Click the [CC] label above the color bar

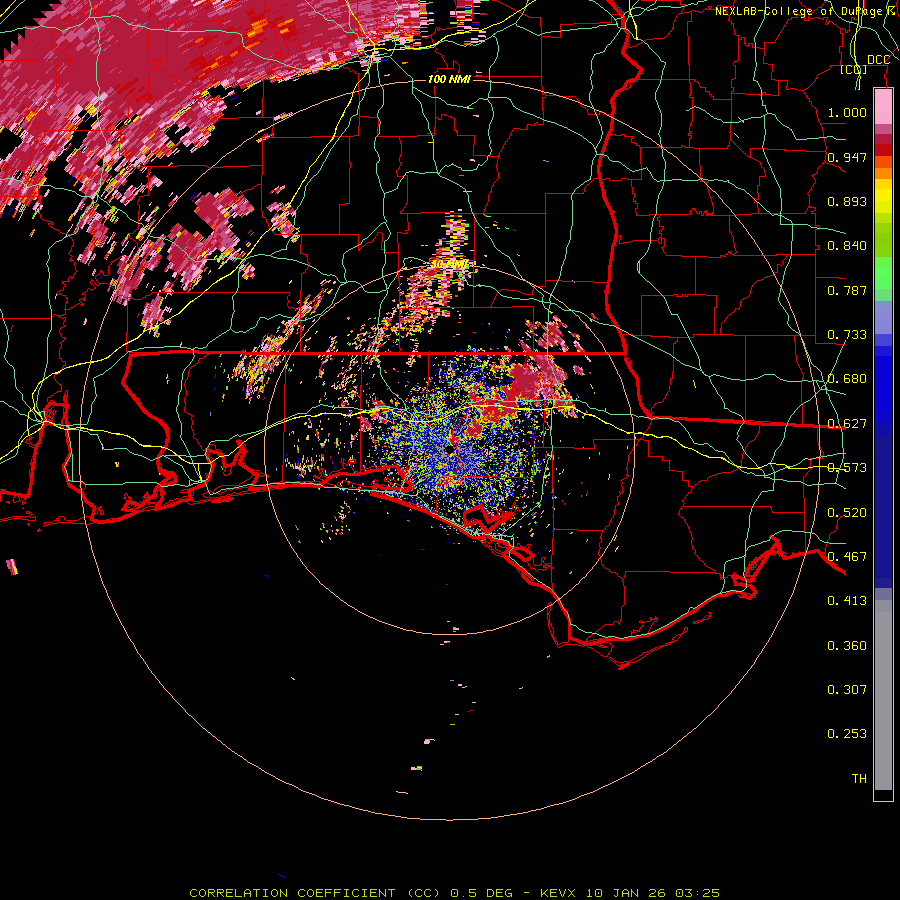click(854, 69)
